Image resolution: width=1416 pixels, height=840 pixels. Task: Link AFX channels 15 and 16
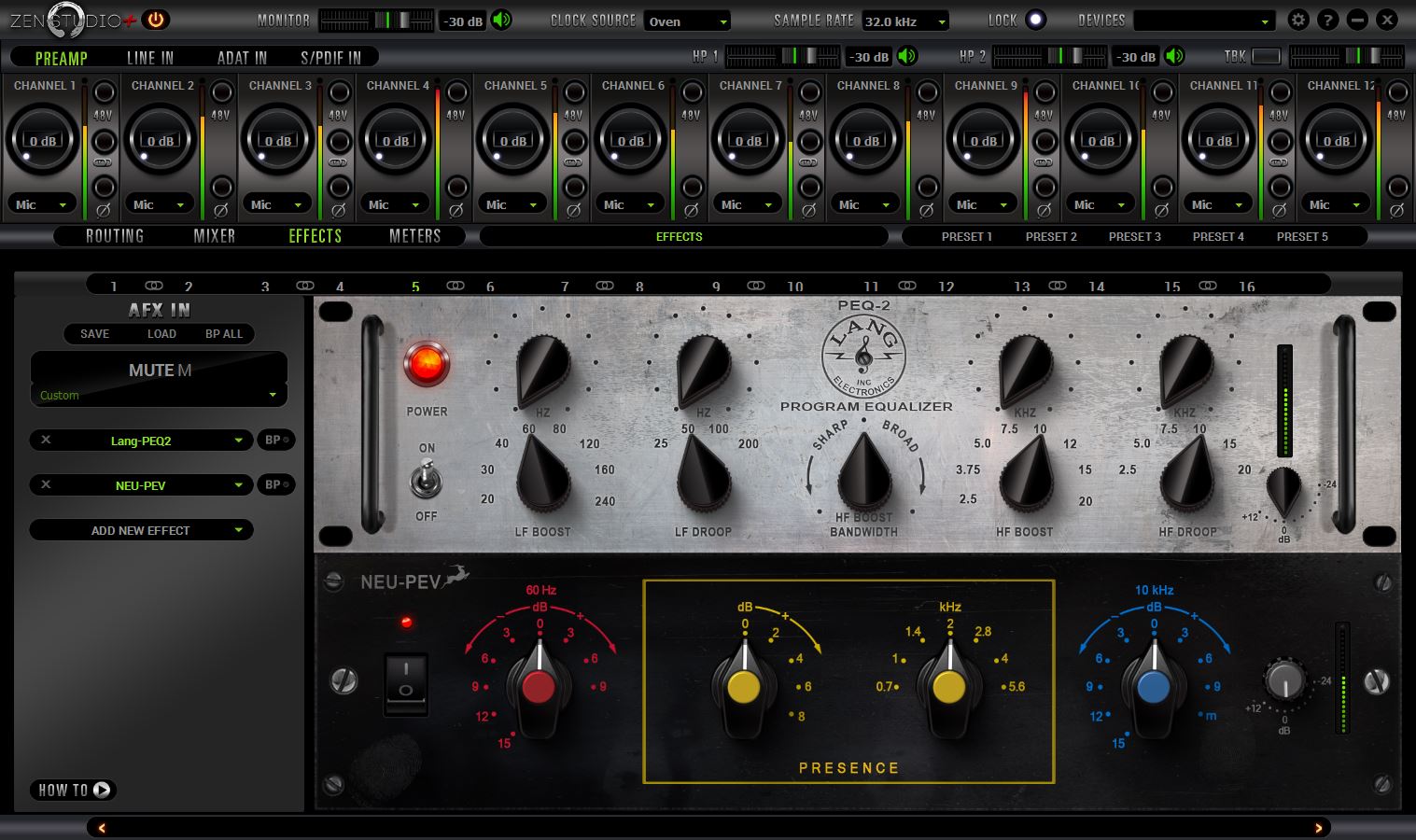1208,286
